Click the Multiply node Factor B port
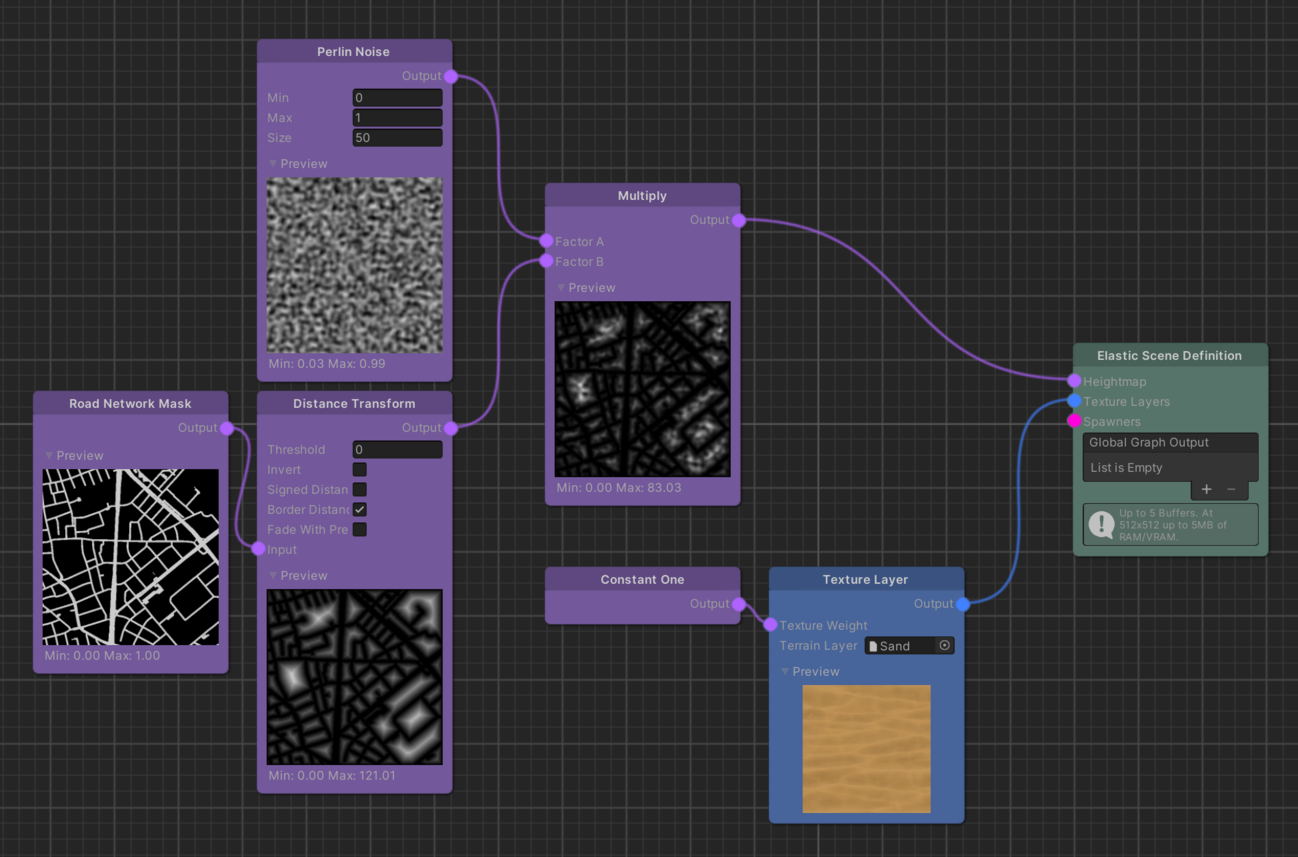The image size is (1298, 857). coord(546,261)
